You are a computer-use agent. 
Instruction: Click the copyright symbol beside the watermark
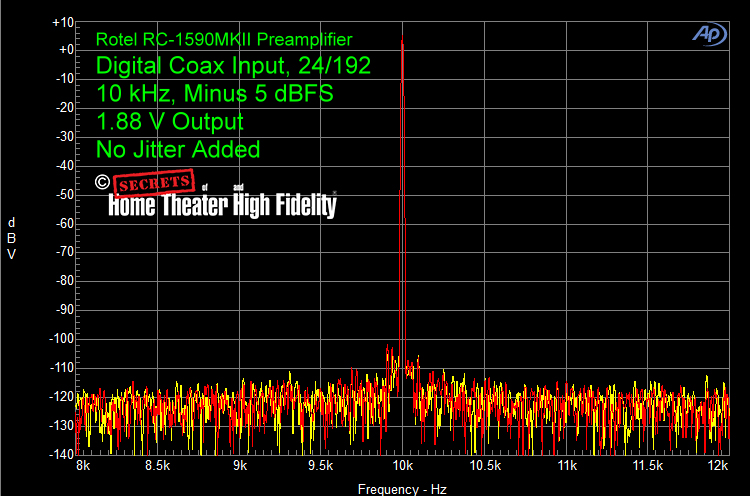tap(102, 181)
